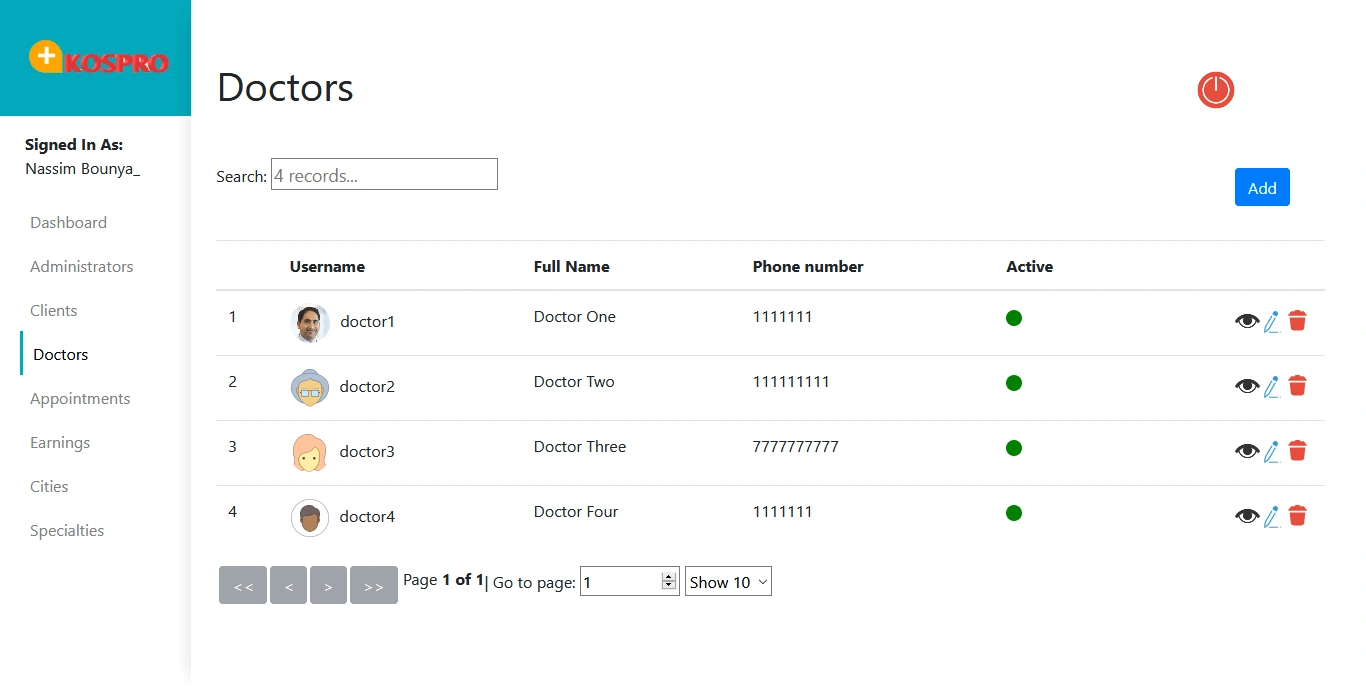Click the blue Add button
Viewport: 1366px width, 693px height.
click(1262, 187)
